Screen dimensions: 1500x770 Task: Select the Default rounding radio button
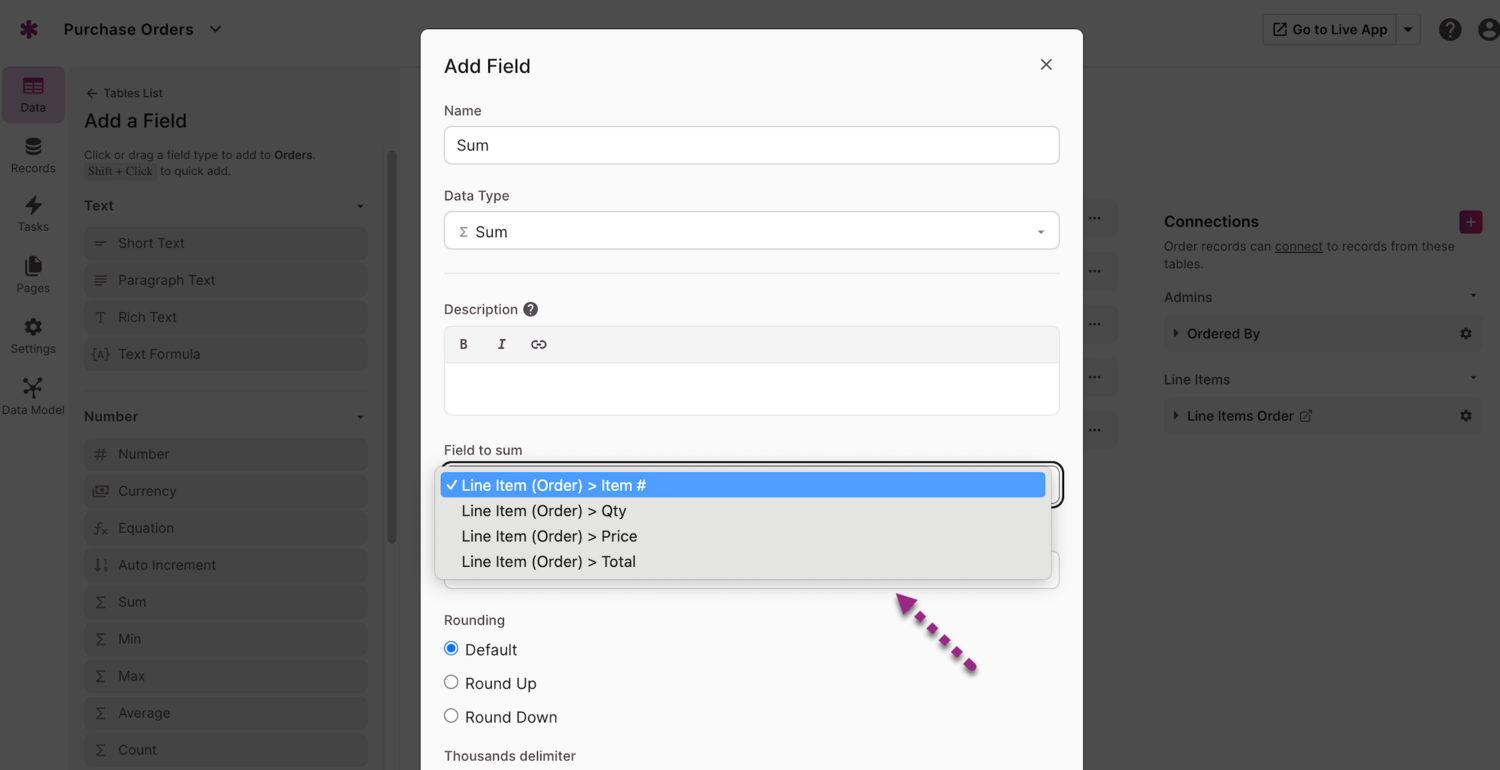tap(452, 649)
